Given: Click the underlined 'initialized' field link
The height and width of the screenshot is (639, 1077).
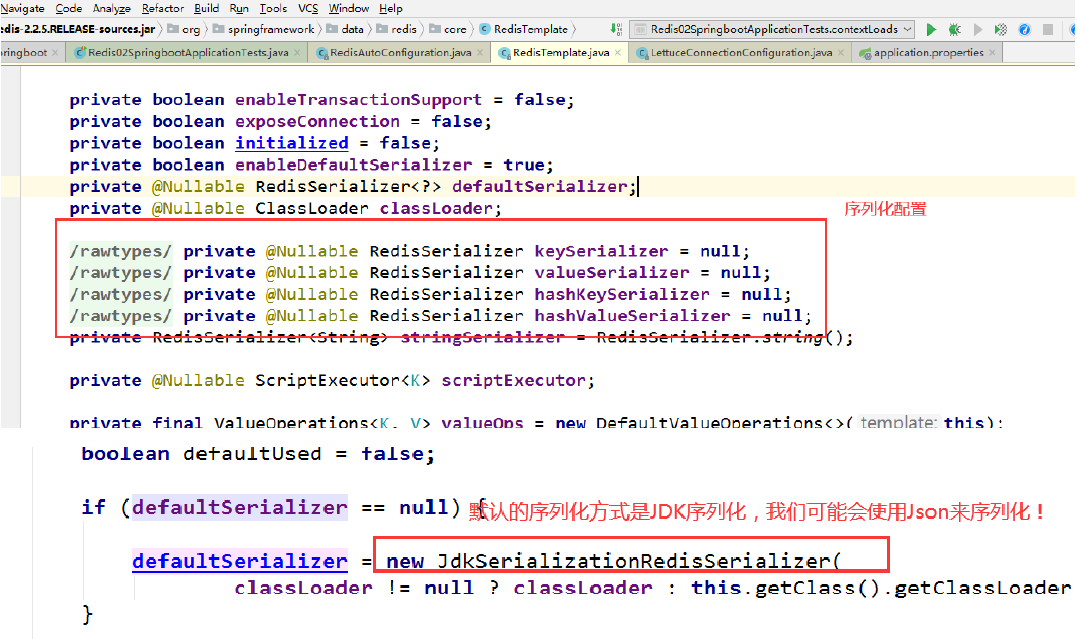Looking at the screenshot, I should [x=292, y=143].
